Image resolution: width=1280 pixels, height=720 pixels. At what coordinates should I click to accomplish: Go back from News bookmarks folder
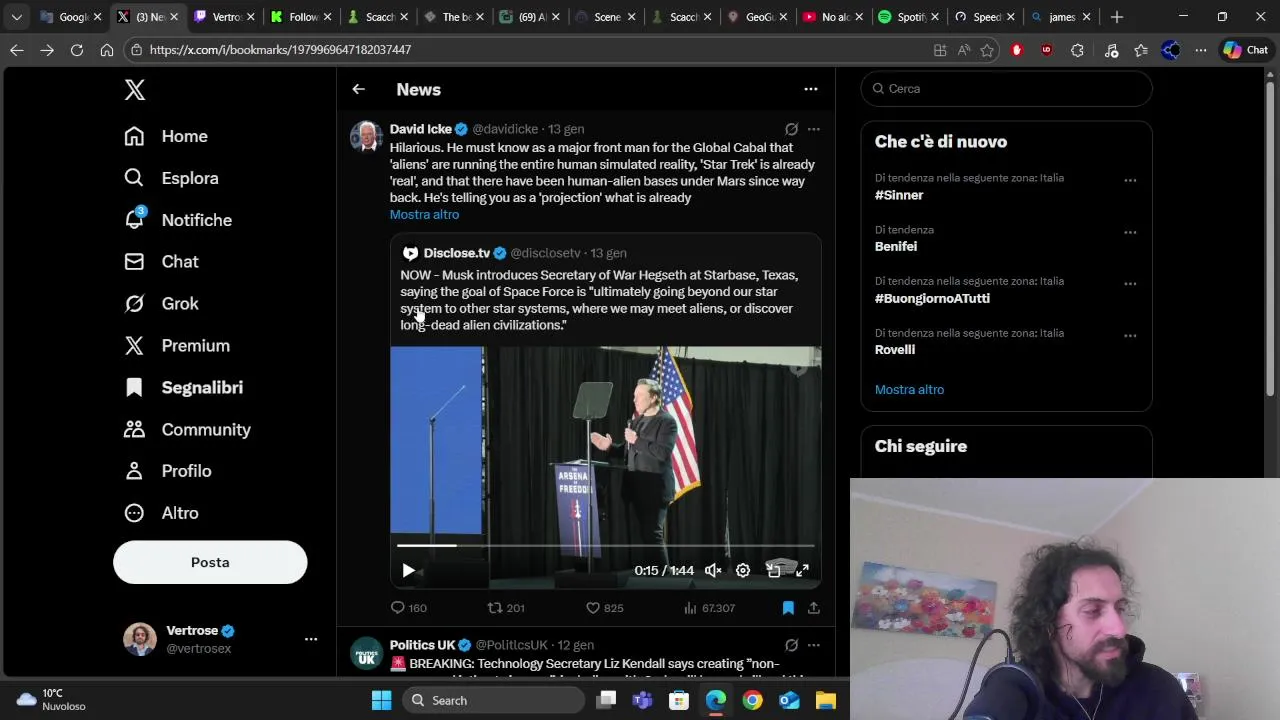tap(358, 89)
